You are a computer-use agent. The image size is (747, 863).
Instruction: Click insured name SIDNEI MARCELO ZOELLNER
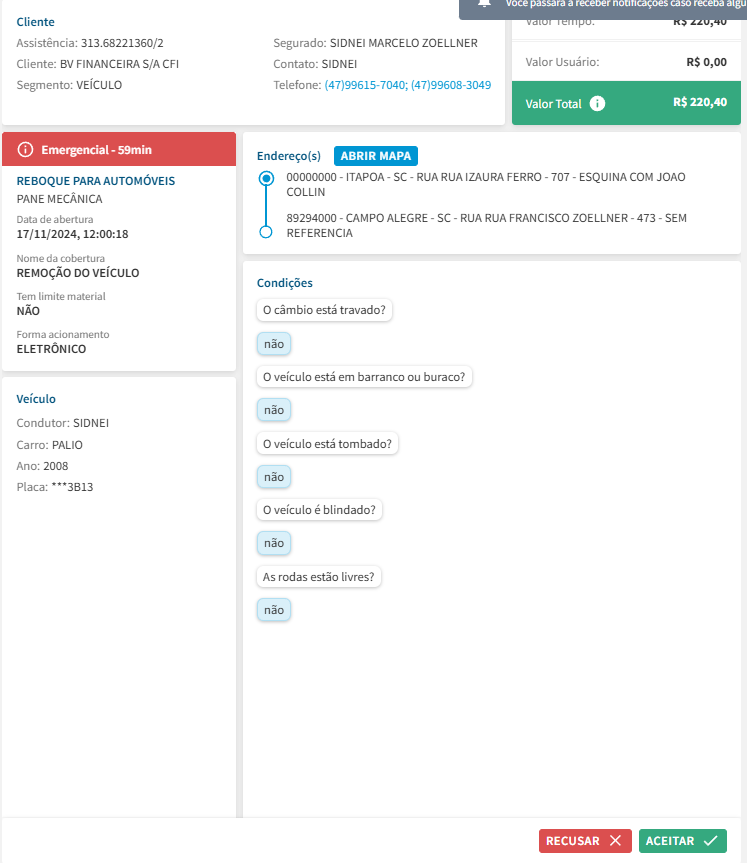pyautogui.click(x=404, y=43)
